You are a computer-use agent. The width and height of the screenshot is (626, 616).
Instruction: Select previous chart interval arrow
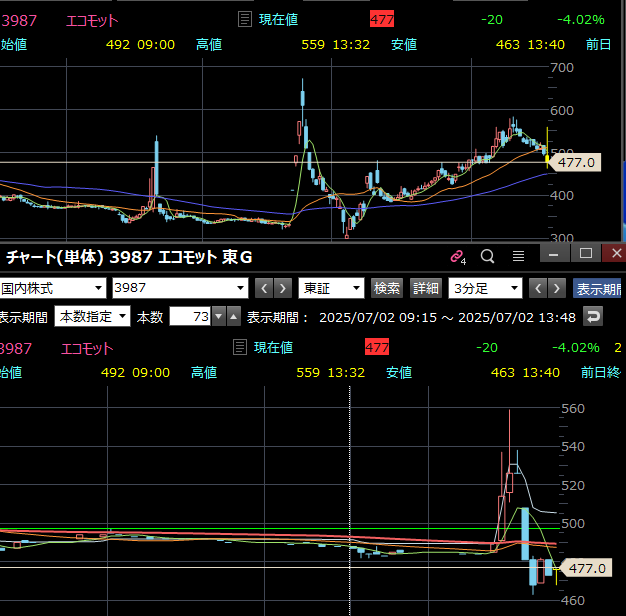pos(538,288)
